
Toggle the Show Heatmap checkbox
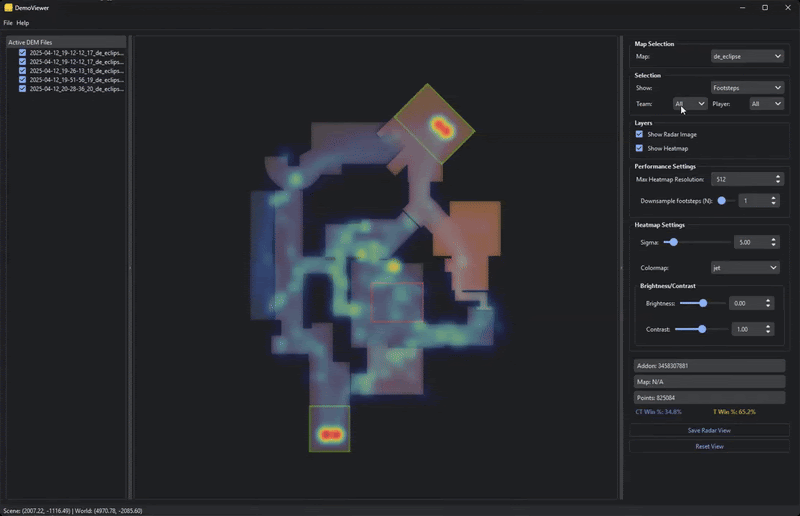(639, 148)
